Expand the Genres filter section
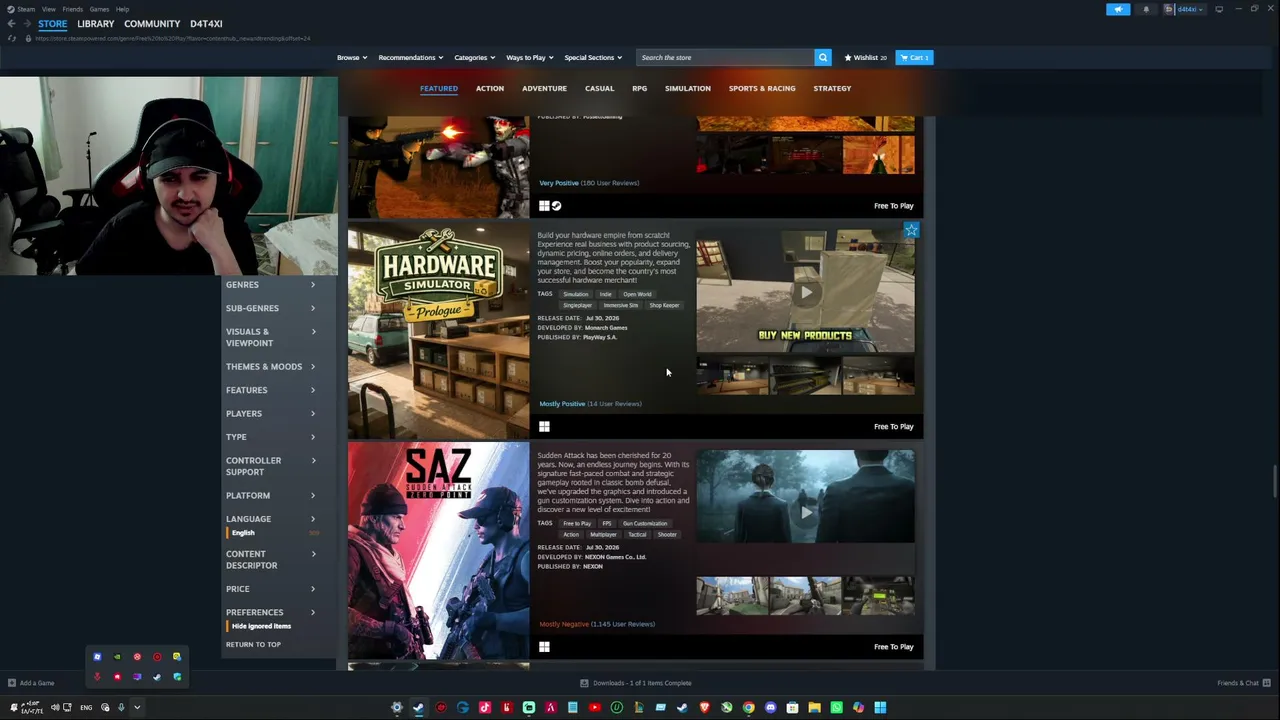Image resolution: width=1280 pixels, height=720 pixels. point(271,285)
